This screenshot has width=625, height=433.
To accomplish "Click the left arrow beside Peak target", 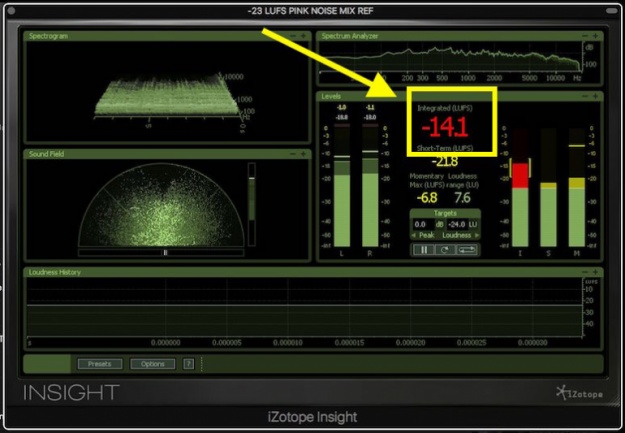I will [x=414, y=235].
